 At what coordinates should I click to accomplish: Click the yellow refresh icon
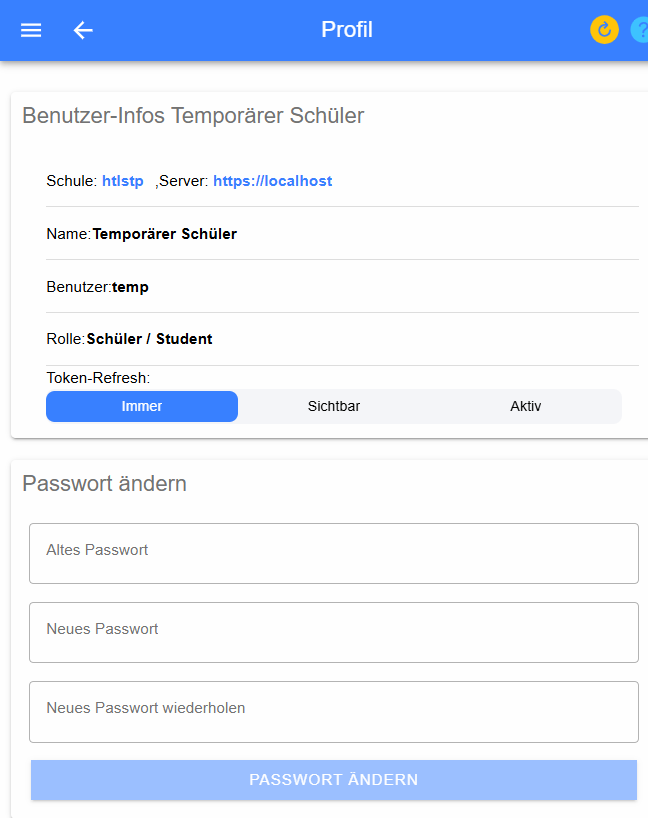(604, 30)
